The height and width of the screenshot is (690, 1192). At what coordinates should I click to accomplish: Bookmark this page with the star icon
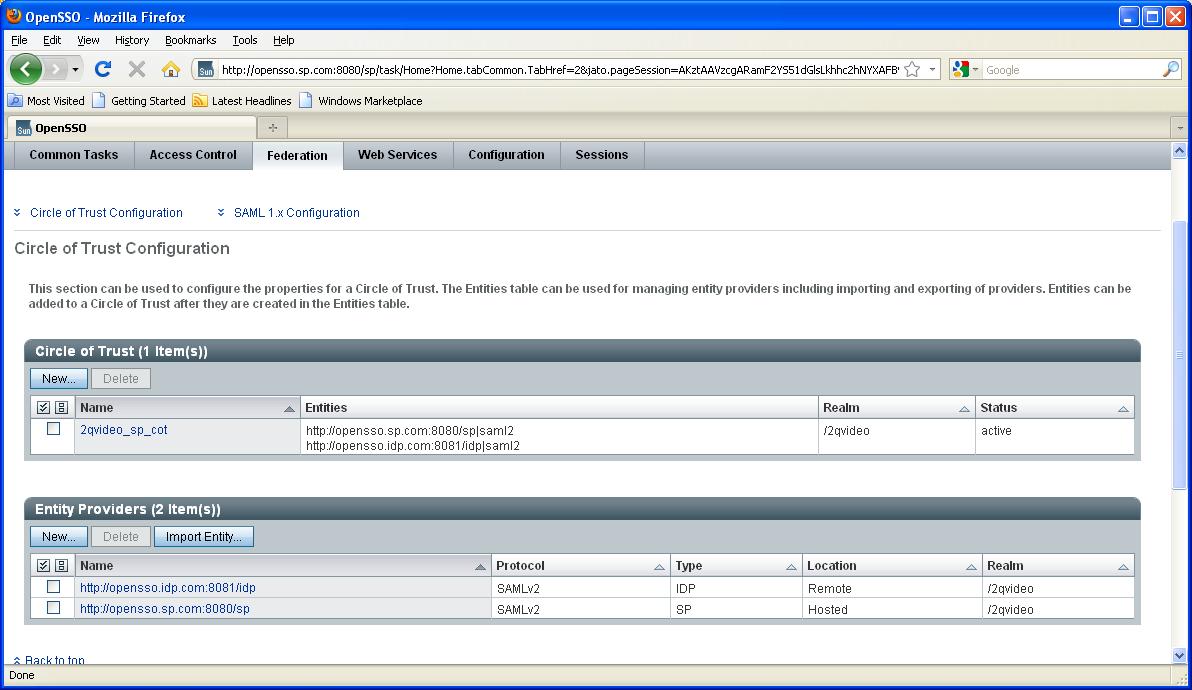tap(912, 69)
